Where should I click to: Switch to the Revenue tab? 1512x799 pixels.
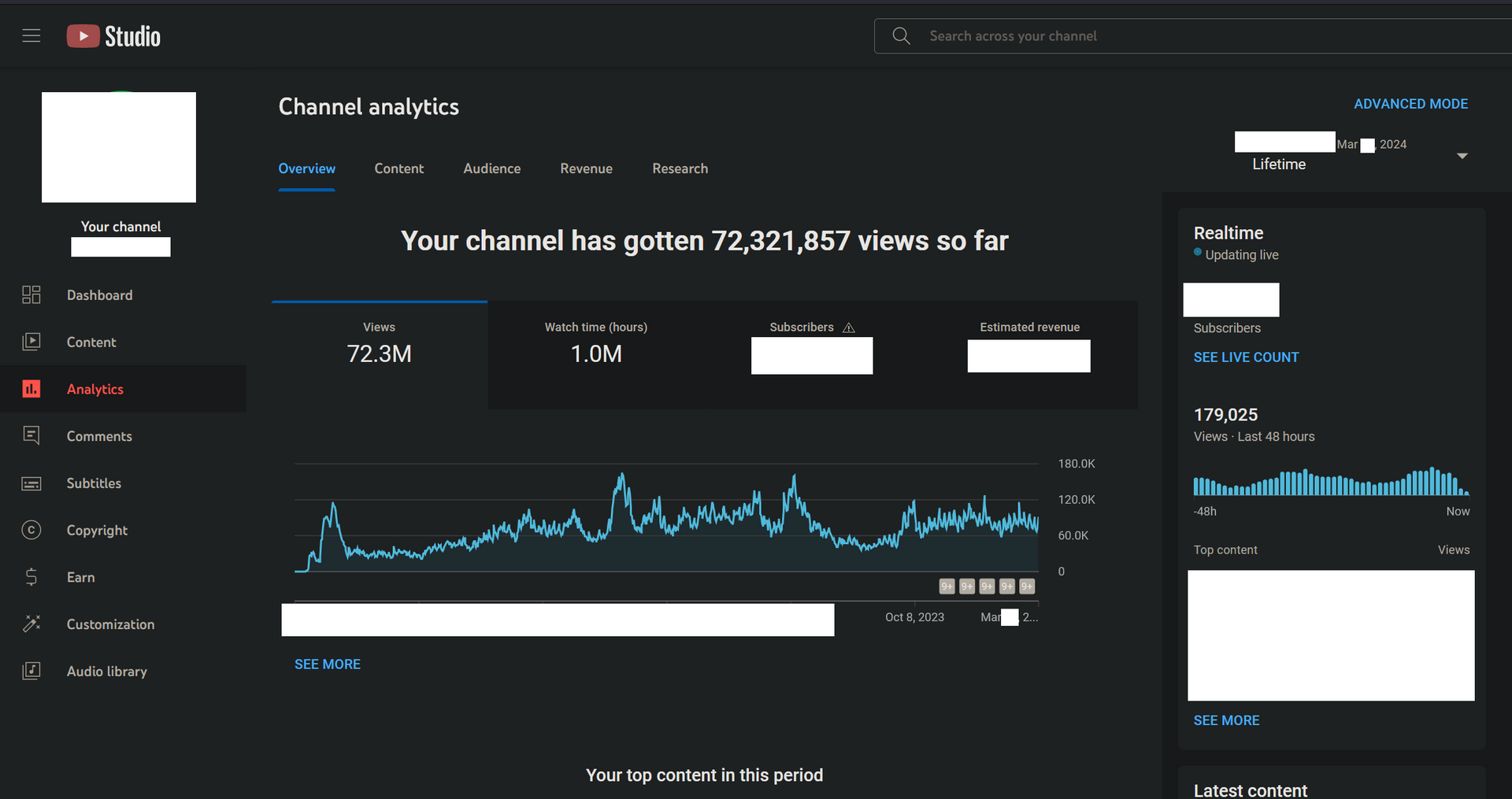coord(586,168)
